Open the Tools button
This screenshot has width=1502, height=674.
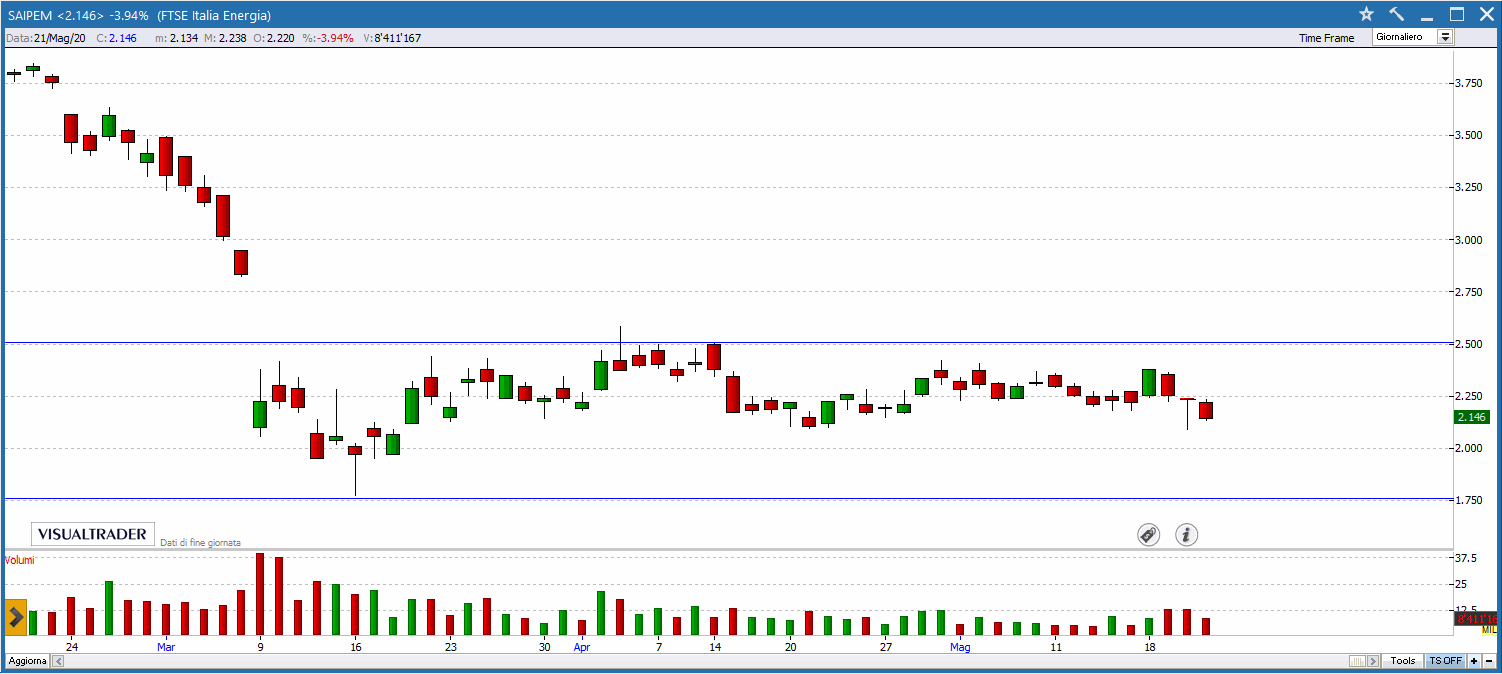(1403, 661)
